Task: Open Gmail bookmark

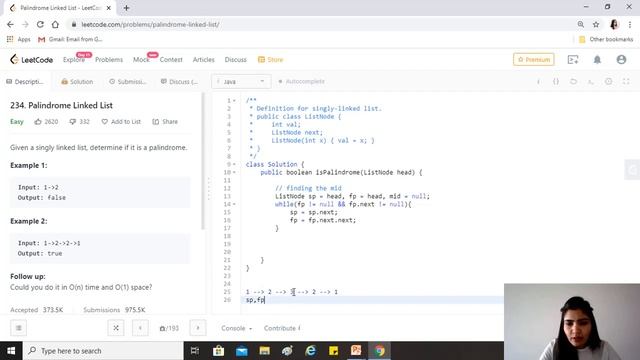Action: coord(70,39)
